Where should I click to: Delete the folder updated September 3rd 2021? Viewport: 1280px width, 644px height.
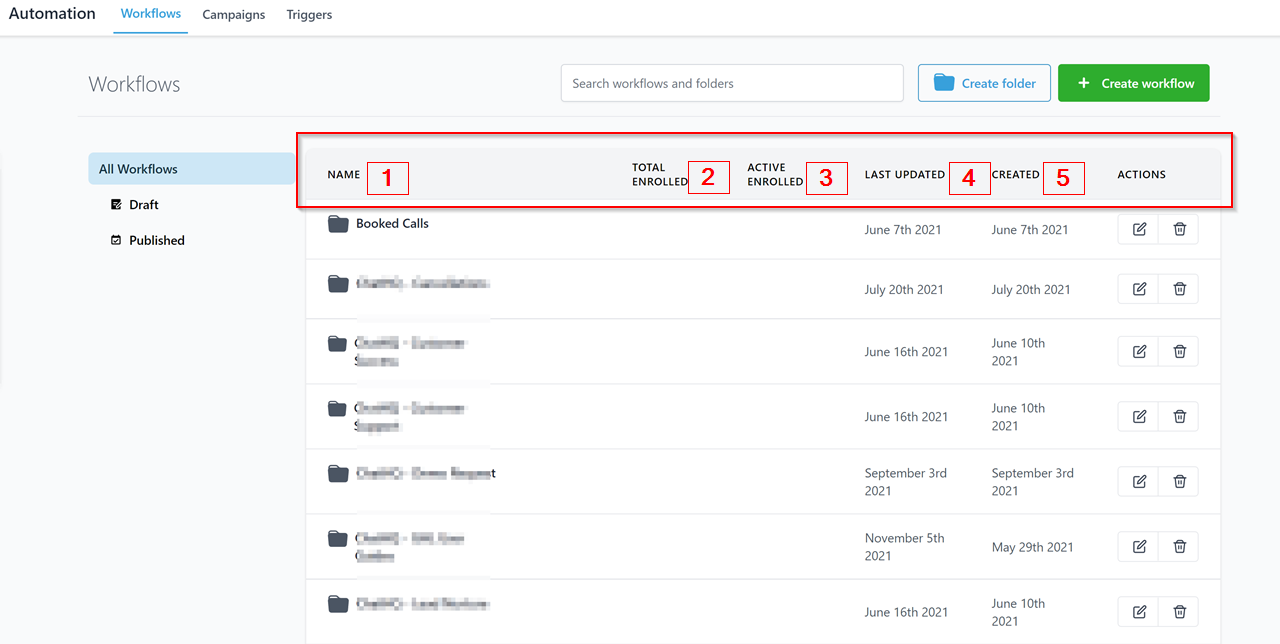tap(1179, 481)
